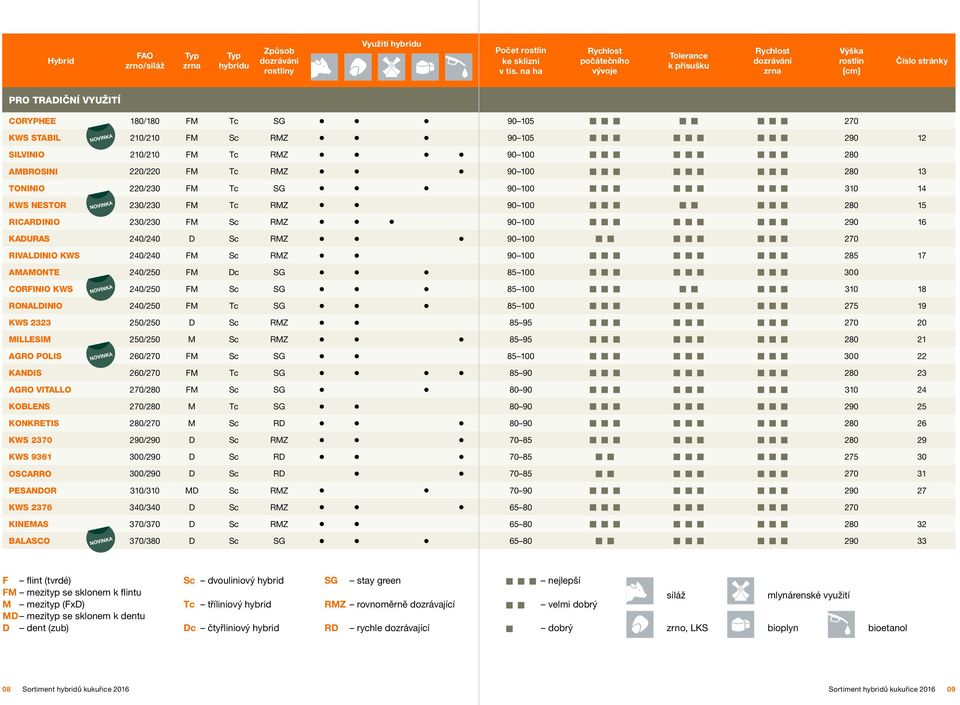Screen dimensions: 960x705
Task: Click the Novinka badge next to KWS STABIL
Action: [x=100, y=136]
